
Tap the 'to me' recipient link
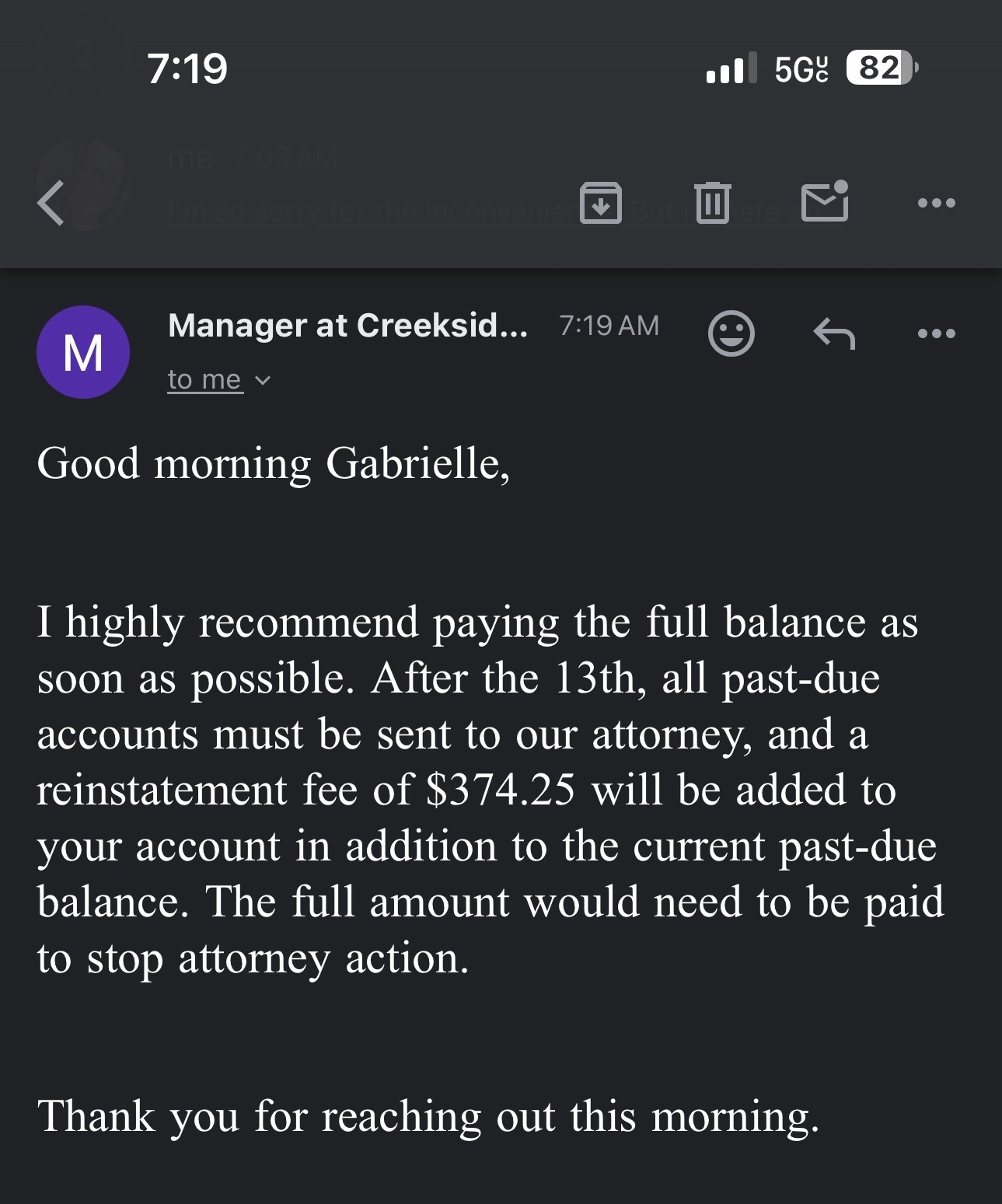tap(204, 379)
